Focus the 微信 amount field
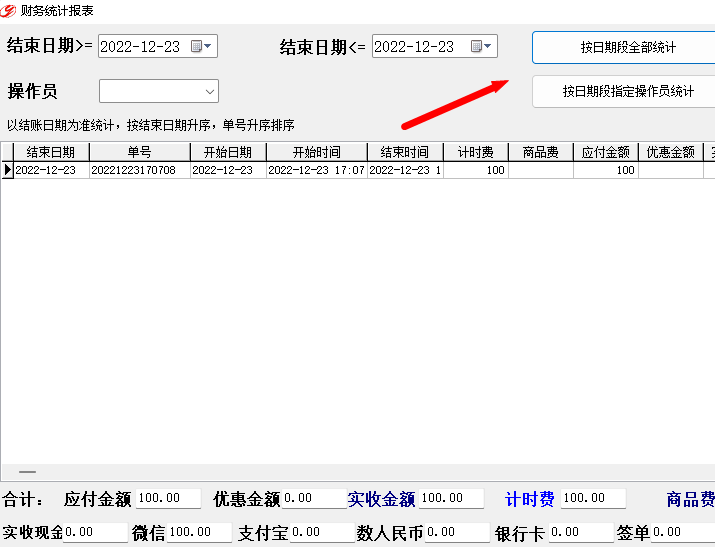 [x=199, y=532]
